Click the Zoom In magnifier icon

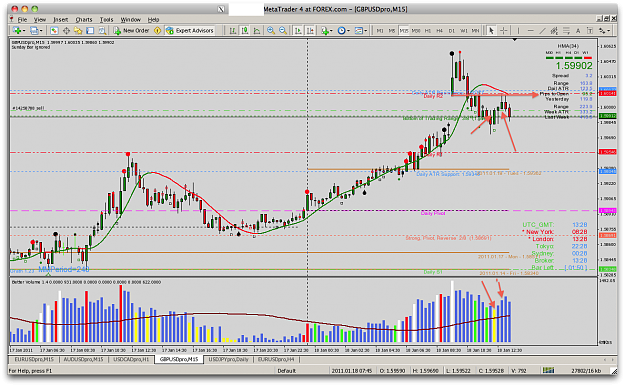271,31
